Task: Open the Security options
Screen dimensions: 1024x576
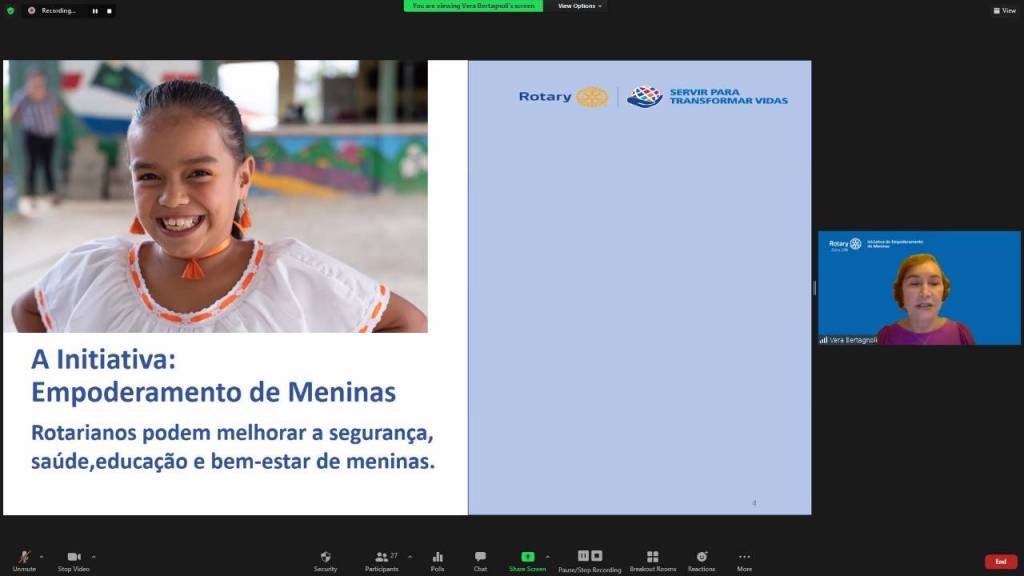Action: (325, 559)
